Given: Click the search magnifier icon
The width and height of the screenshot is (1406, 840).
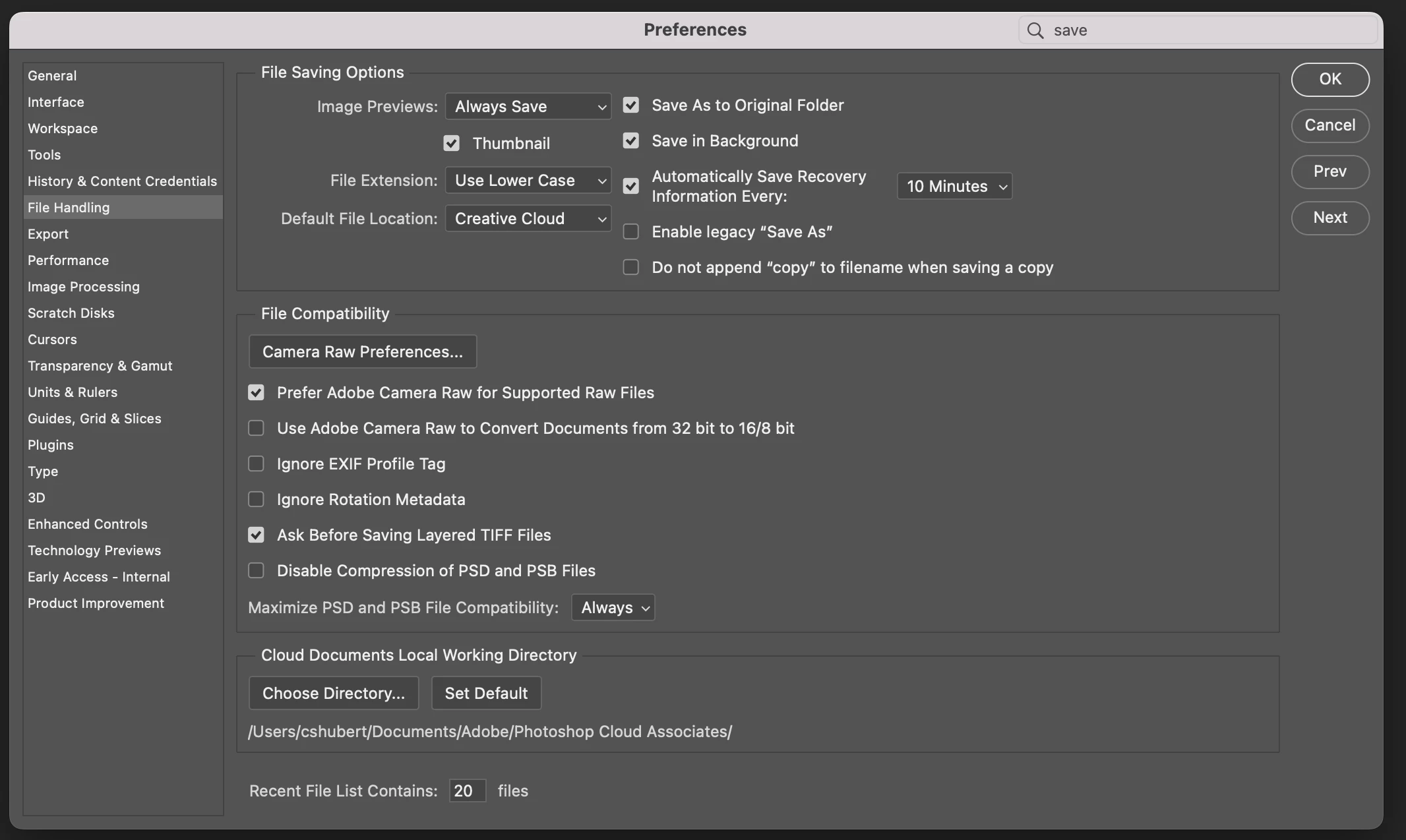Looking at the screenshot, I should [x=1035, y=30].
